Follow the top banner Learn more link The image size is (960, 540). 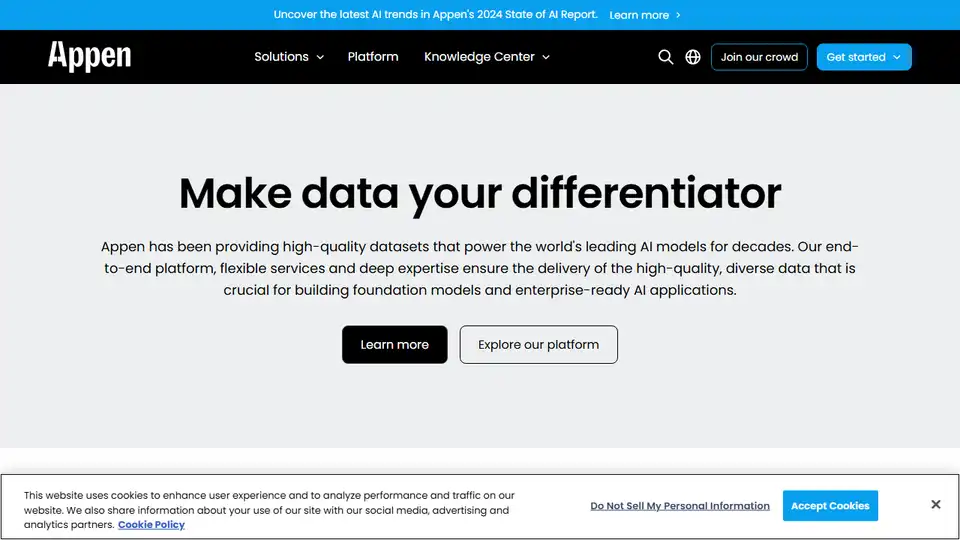[639, 15]
